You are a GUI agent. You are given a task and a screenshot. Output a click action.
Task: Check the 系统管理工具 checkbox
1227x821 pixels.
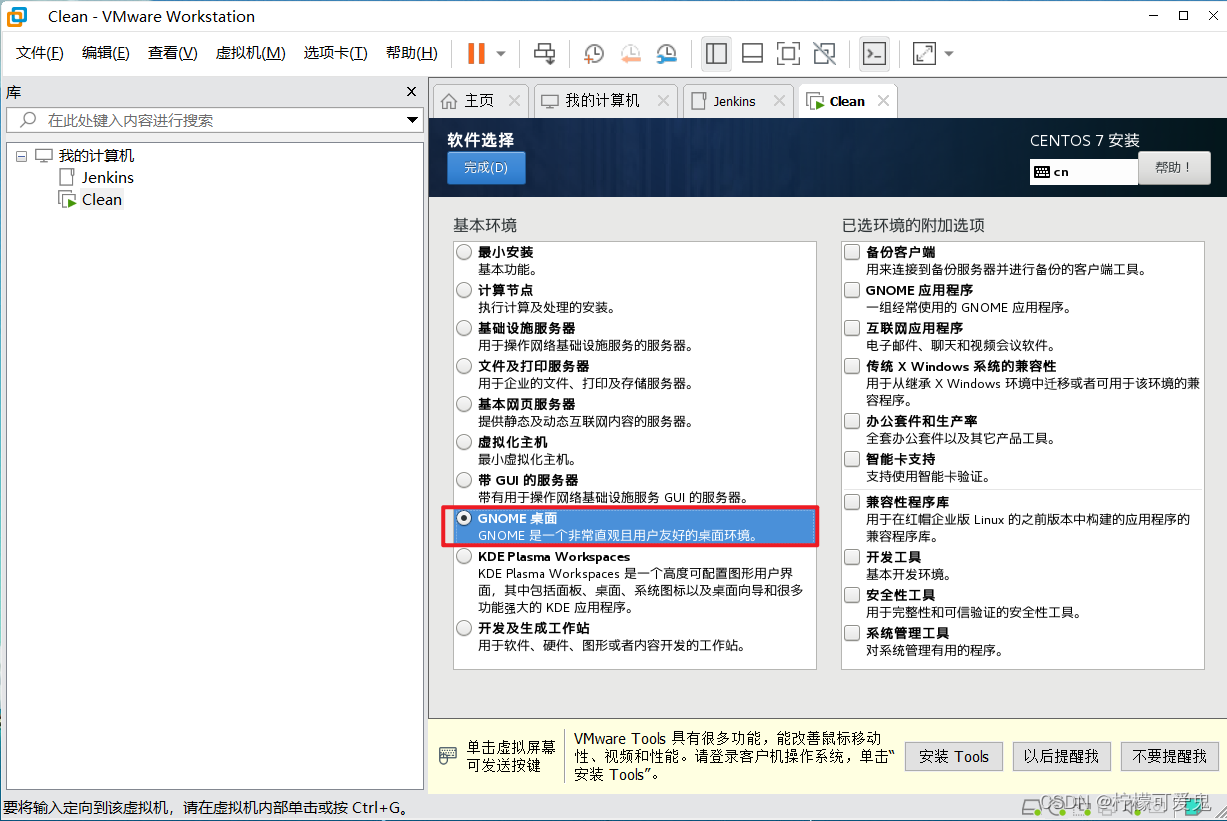point(852,633)
